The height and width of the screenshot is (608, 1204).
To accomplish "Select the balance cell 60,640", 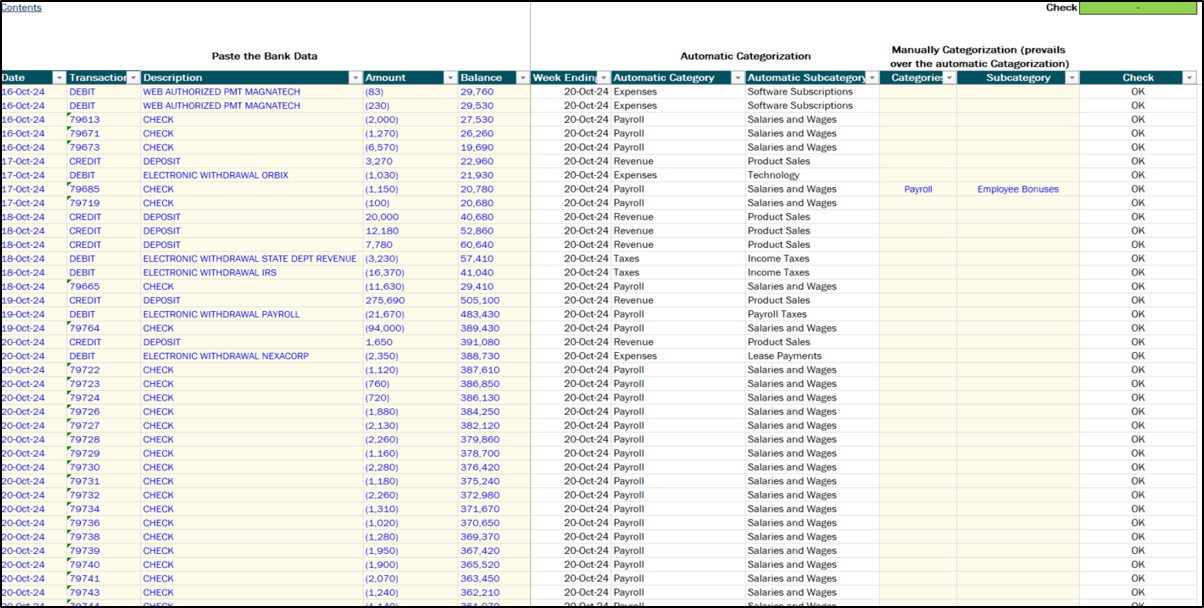I will pos(493,245).
